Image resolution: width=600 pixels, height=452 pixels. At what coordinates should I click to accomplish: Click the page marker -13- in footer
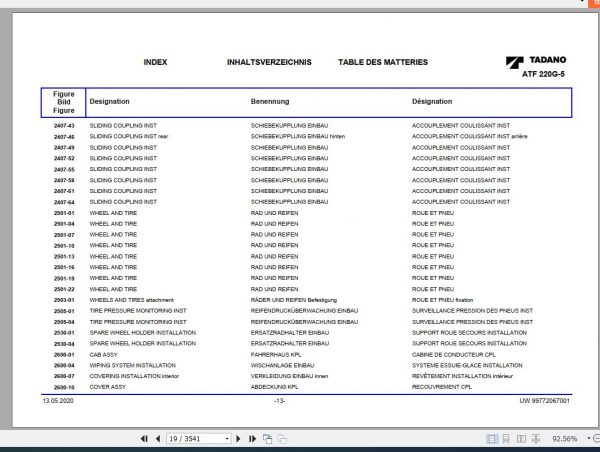click(279, 401)
